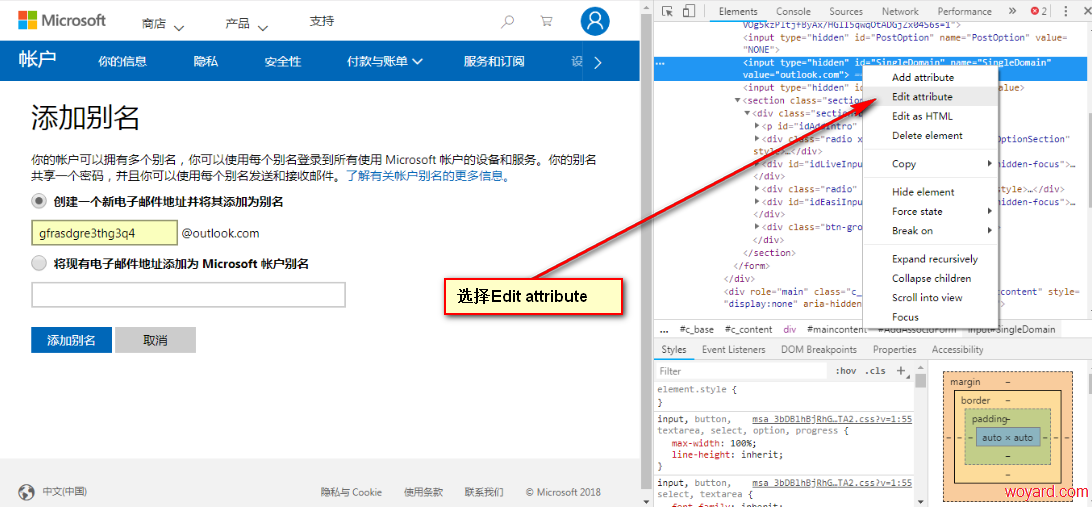Click the 添加别名 button
The image size is (1092, 507).
point(71,341)
